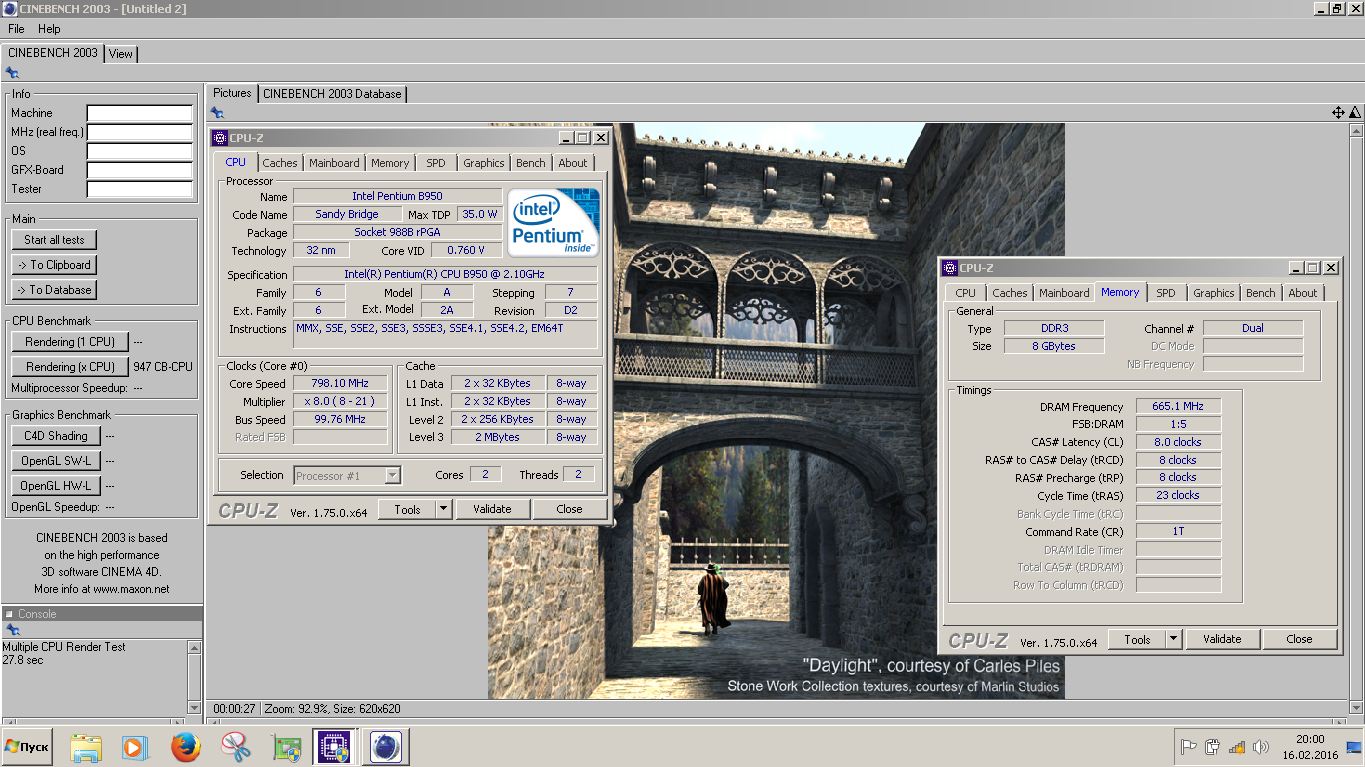Open About tab in right CPU-Z window
Screen dimensions: 1365x767
1302,293
